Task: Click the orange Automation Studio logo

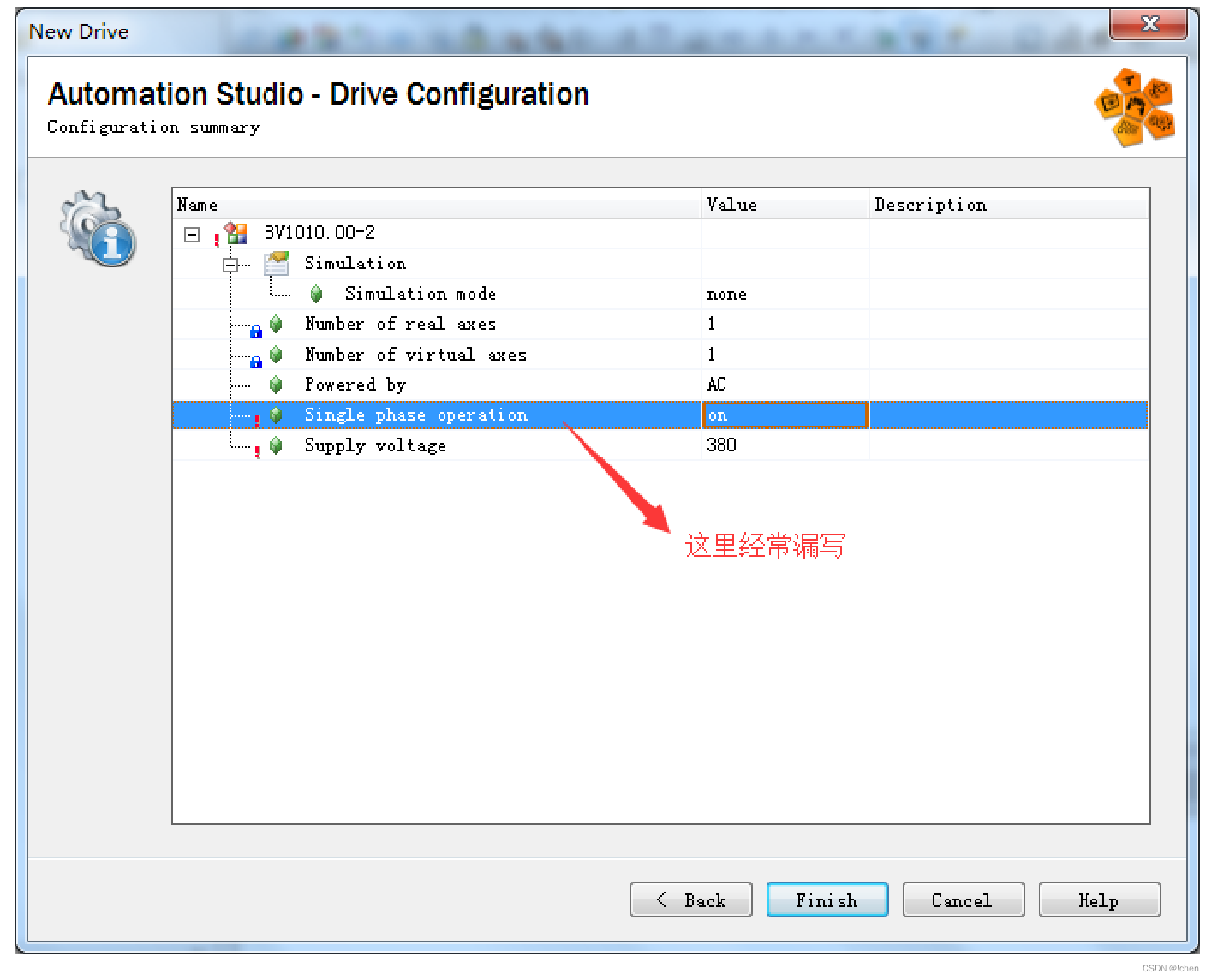Action: coord(1136,107)
